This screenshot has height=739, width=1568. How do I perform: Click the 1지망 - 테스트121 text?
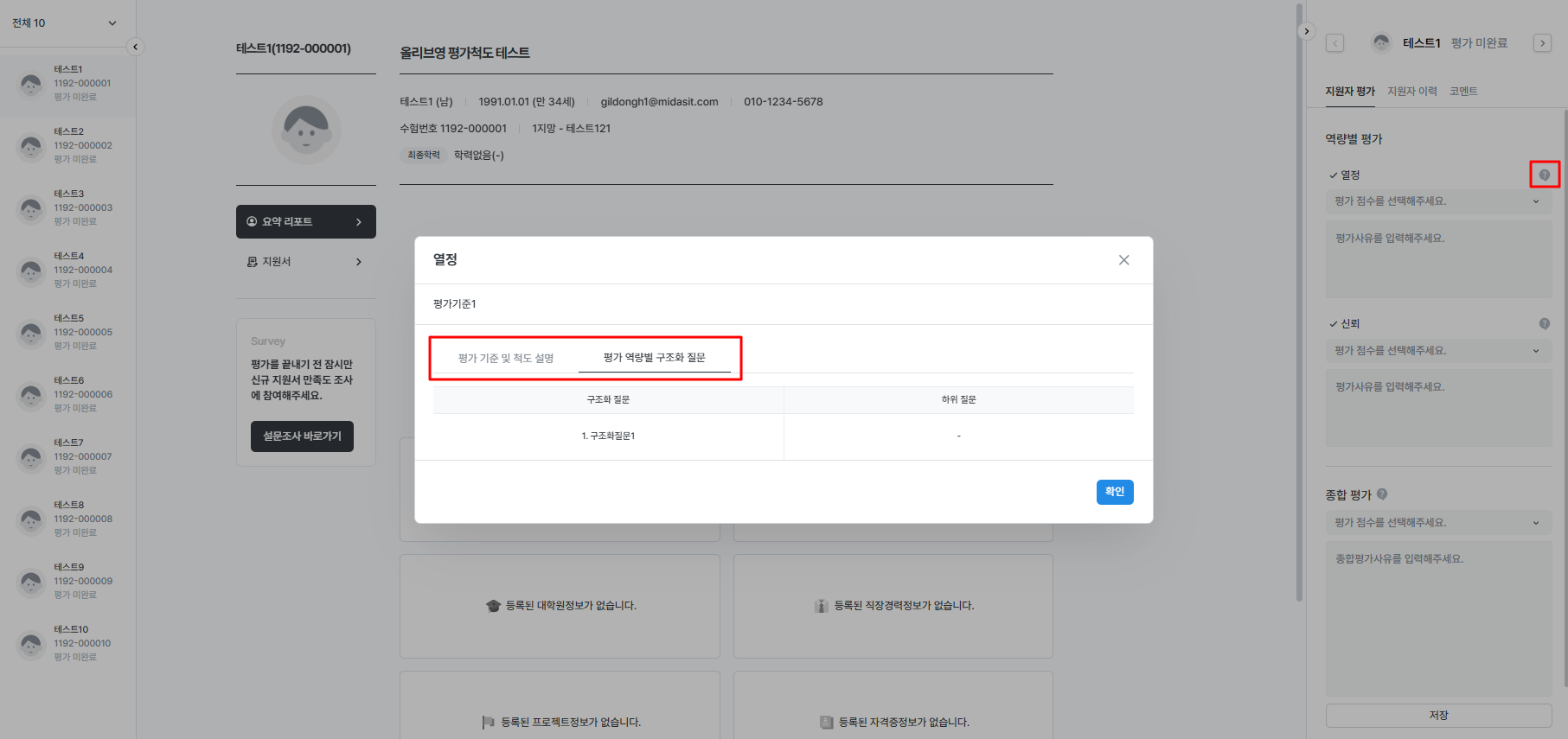[x=571, y=129]
